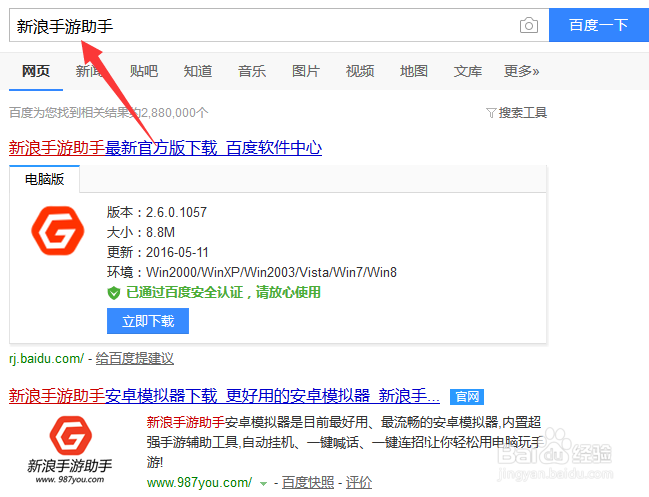Select the 网页 tab
Screen dimensions: 649x497
(36, 71)
